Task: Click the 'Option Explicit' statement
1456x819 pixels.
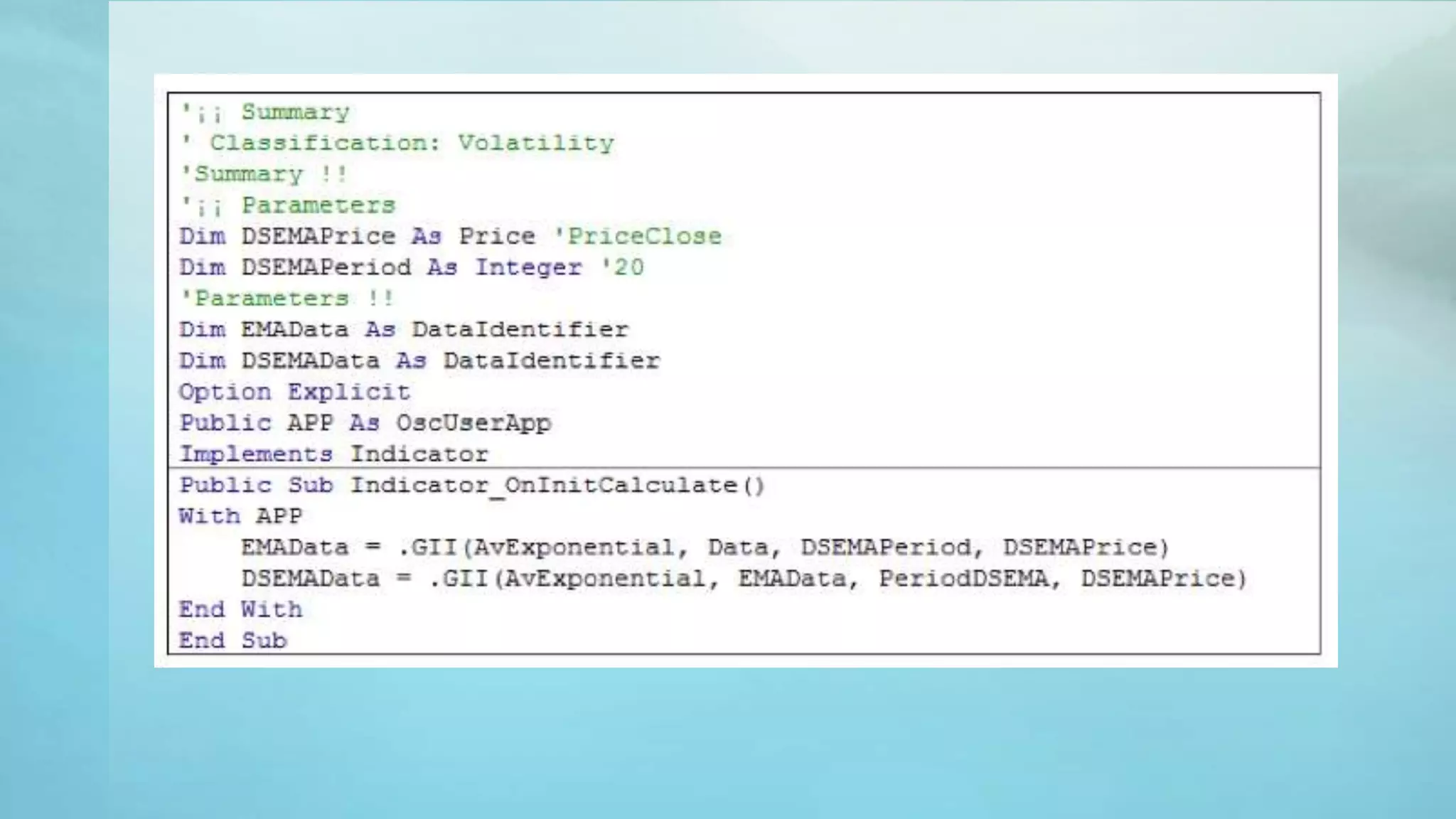Action: click(294, 392)
